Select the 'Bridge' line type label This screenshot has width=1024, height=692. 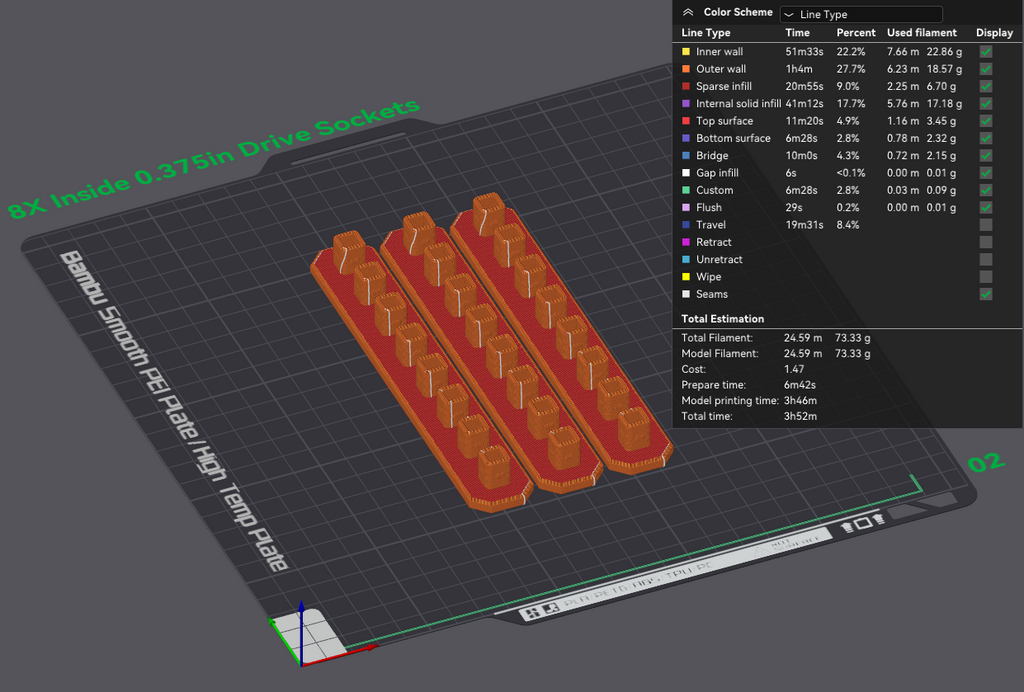point(712,155)
